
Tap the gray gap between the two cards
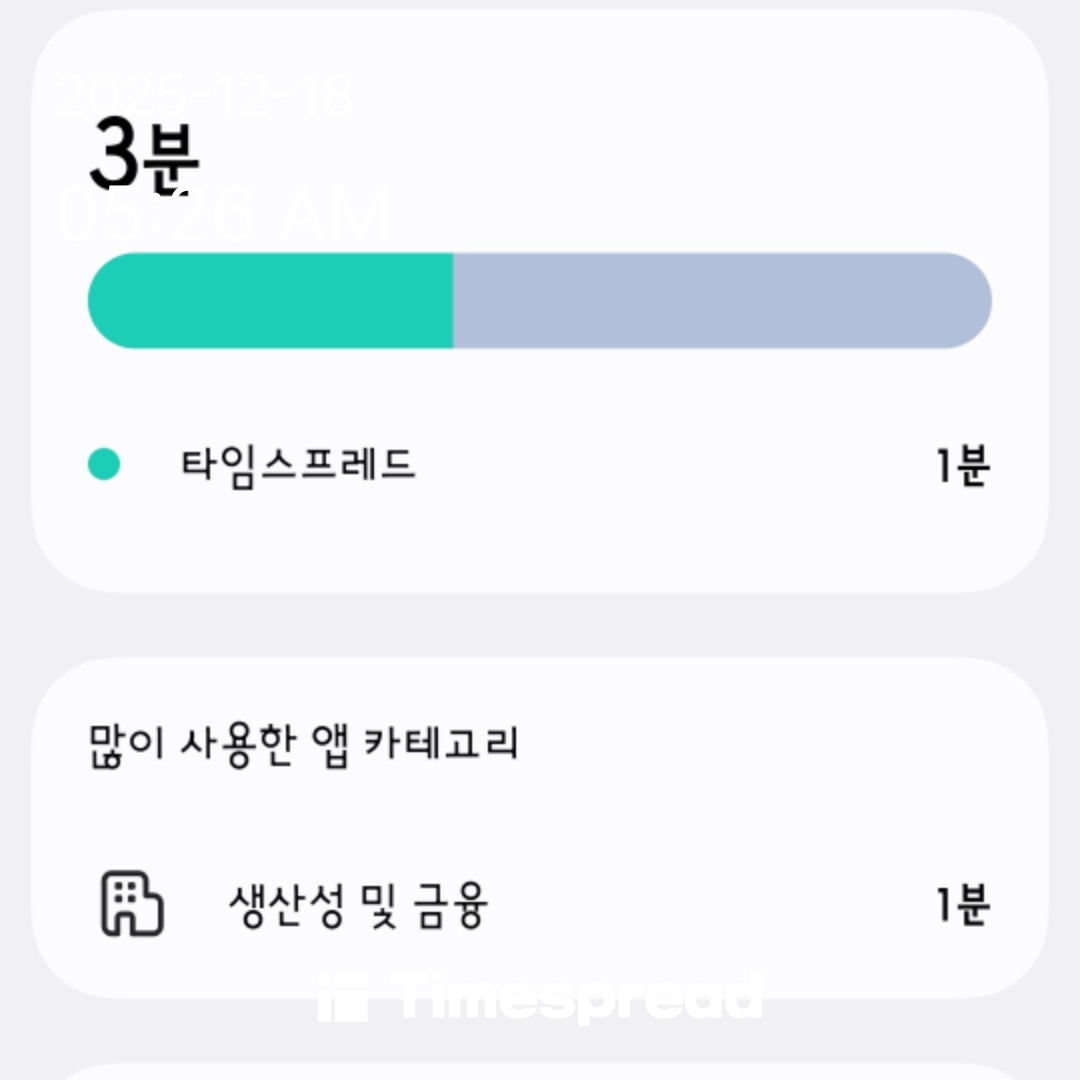[540, 625]
